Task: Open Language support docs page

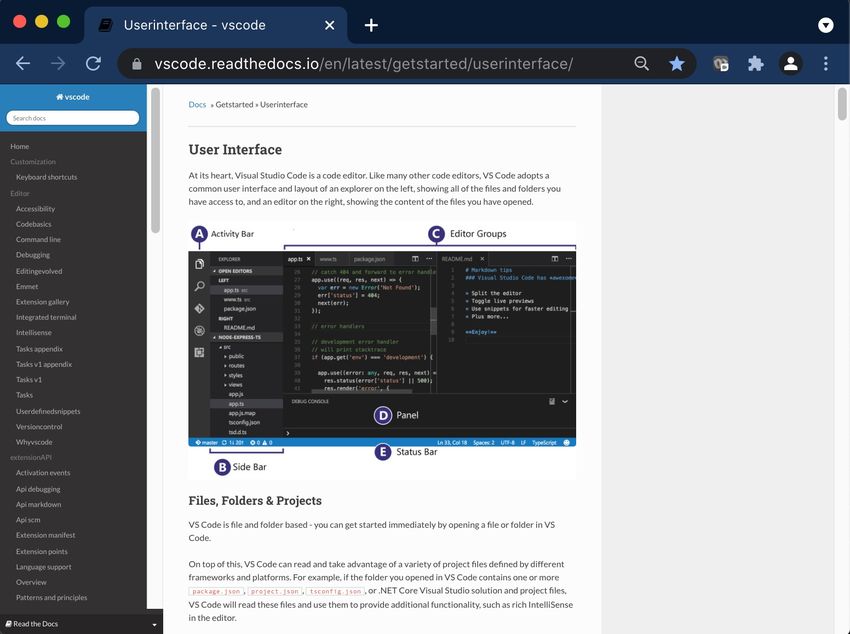Action: tap(43, 567)
